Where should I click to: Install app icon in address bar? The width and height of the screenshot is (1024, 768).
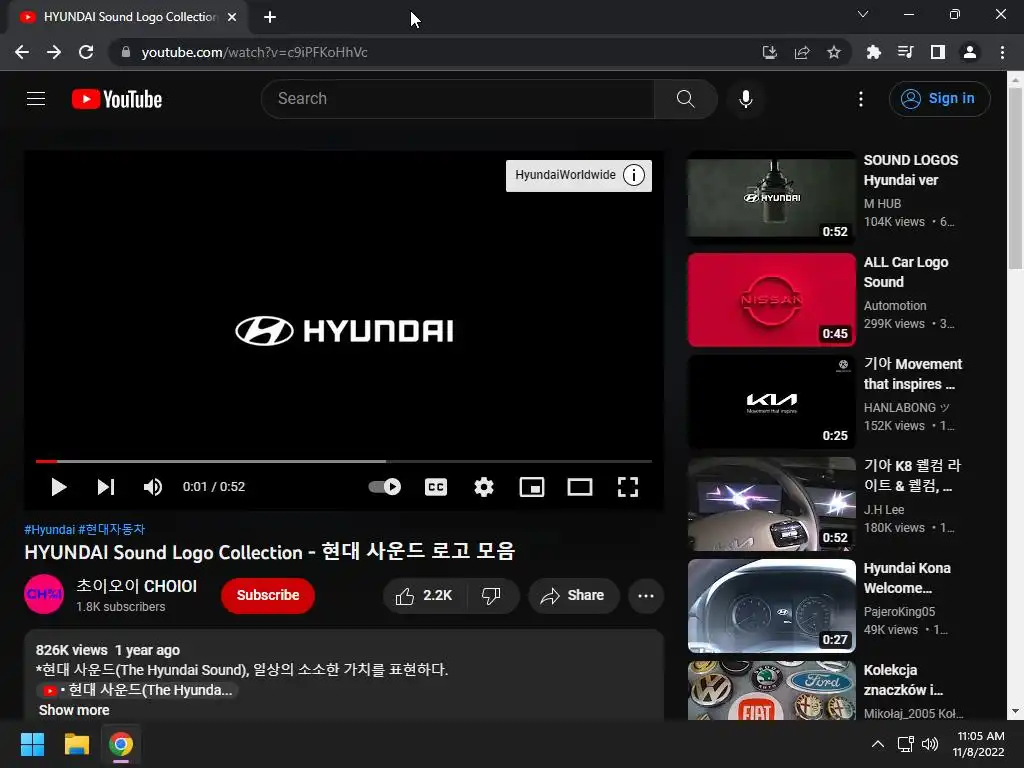pos(770,52)
